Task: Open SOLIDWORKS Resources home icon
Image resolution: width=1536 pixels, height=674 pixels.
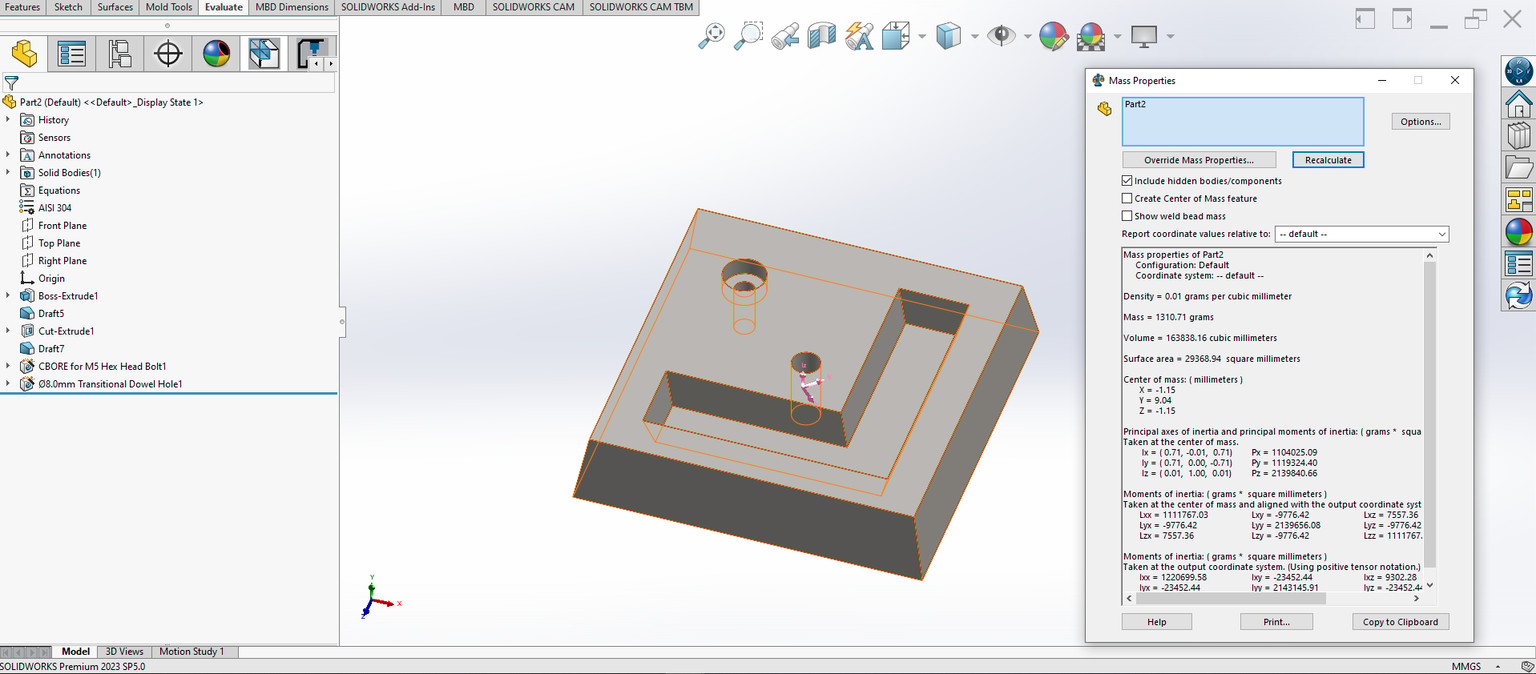Action: click(x=1518, y=103)
